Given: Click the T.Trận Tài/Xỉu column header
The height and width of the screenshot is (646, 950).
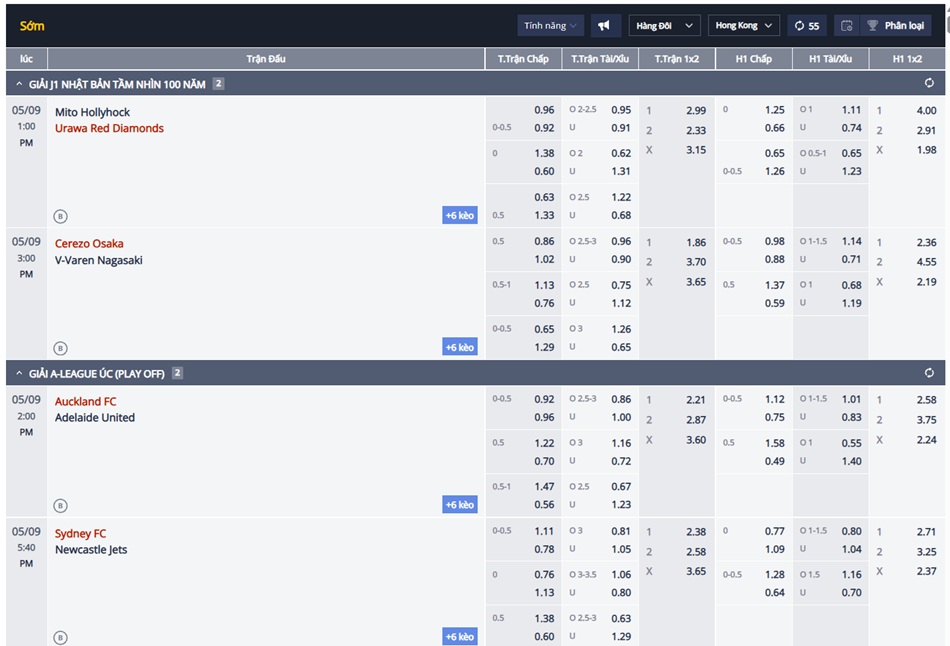Looking at the screenshot, I should click(600, 59).
